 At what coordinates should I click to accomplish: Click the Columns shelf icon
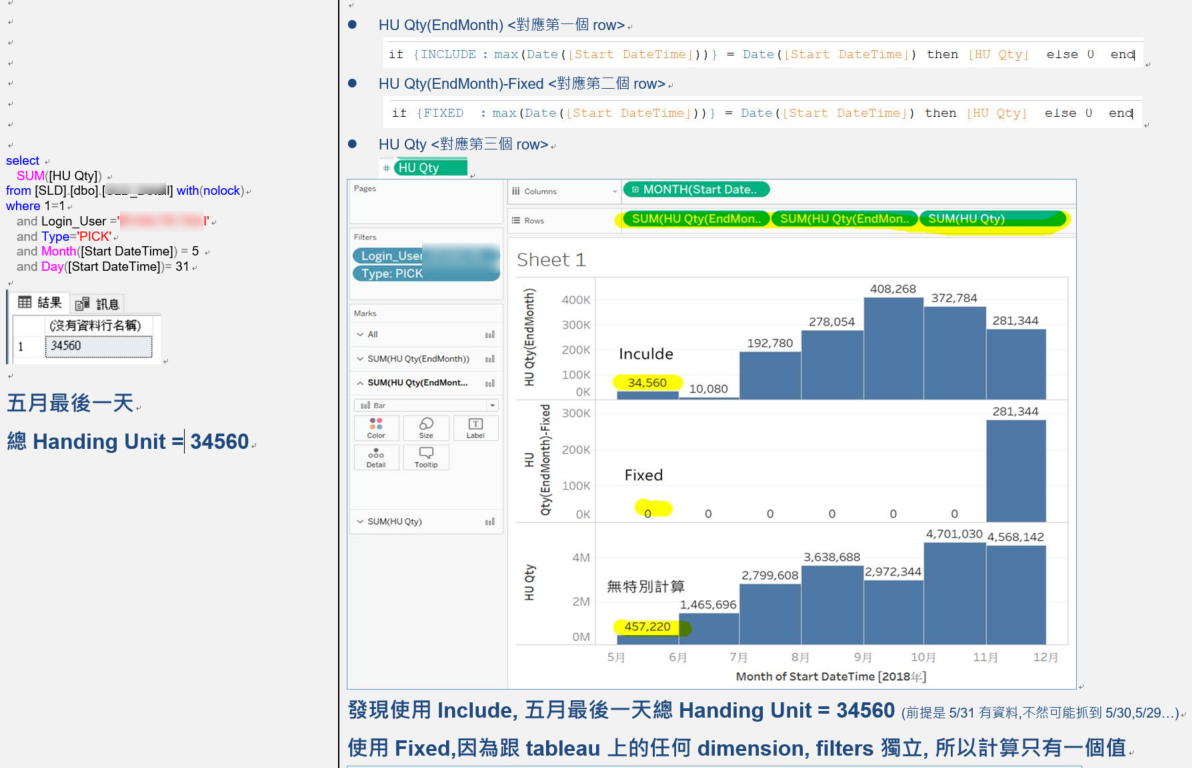point(516,192)
